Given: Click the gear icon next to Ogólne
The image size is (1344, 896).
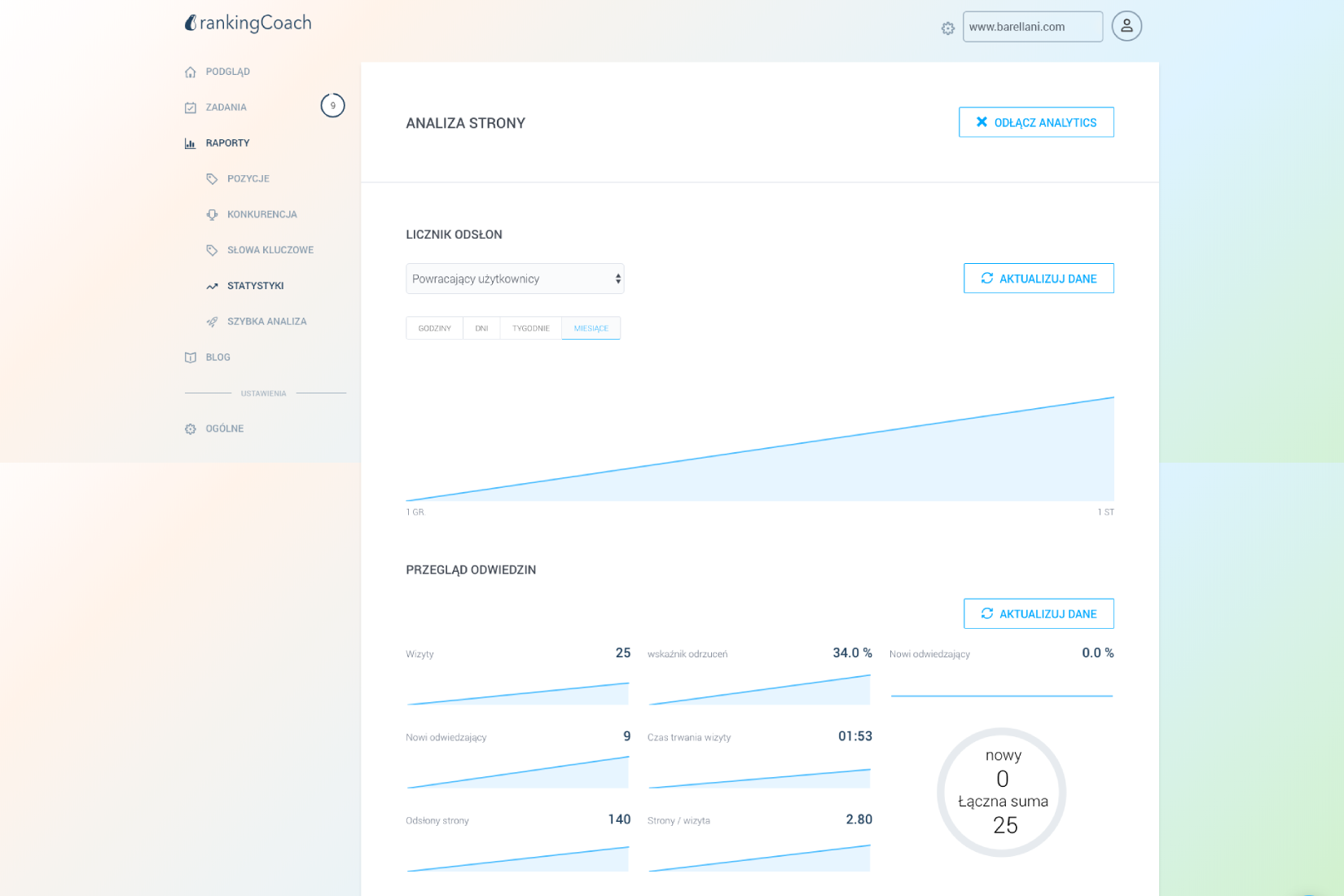Looking at the screenshot, I should pyautogui.click(x=191, y=429).
